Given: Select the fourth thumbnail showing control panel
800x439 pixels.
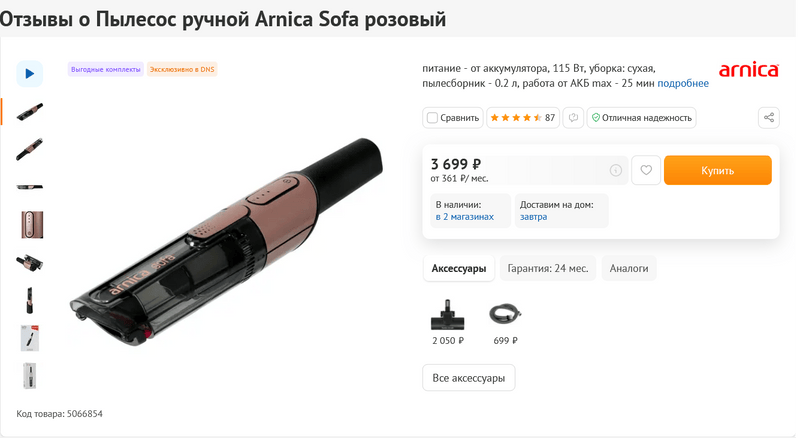Looking at the screenshot, I should point(29,224).
